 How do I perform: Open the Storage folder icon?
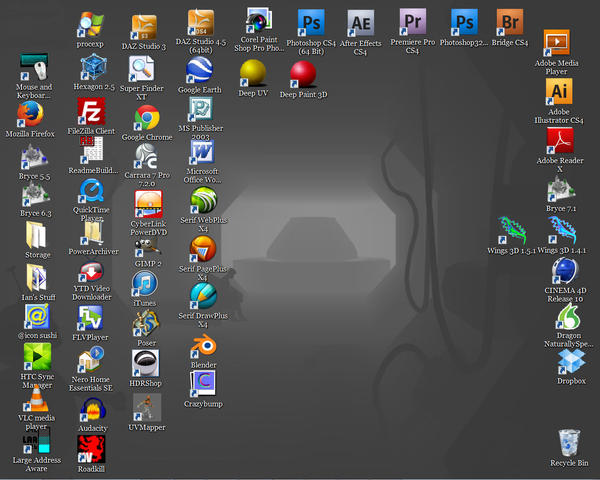36,235
